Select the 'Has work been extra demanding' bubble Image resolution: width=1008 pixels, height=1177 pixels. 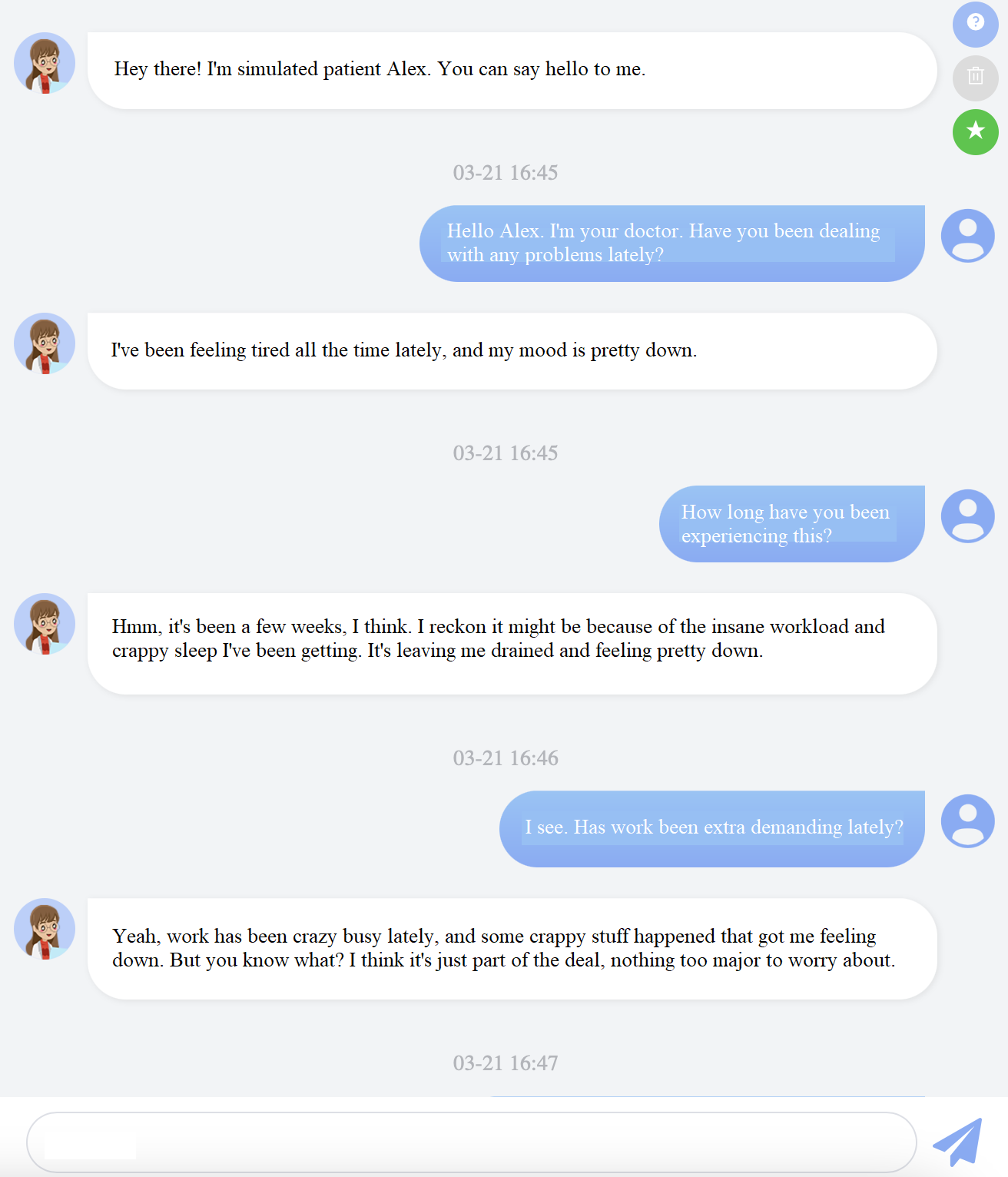coord(715,827)
